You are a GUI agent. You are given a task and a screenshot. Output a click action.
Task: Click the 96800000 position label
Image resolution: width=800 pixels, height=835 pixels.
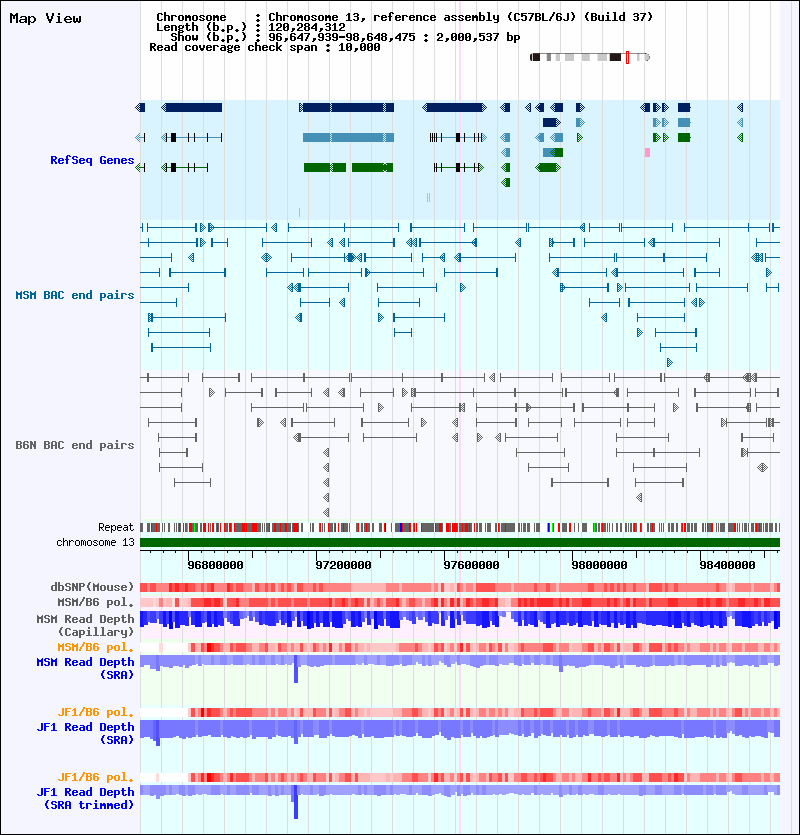[x=215, y=565]
